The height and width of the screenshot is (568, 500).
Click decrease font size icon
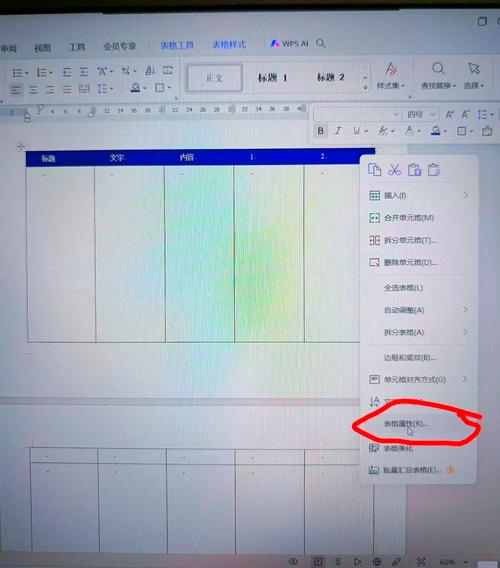465,115
